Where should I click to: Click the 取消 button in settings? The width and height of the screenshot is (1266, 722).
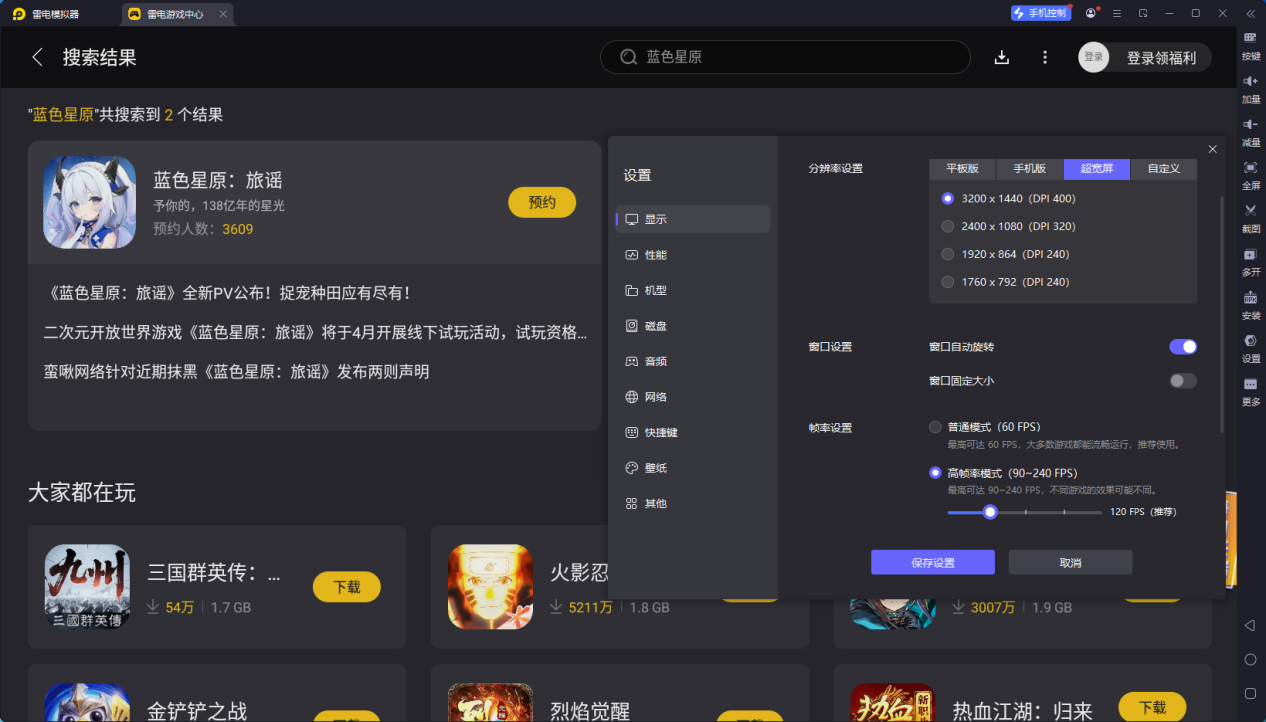[x=1070, y=563]
